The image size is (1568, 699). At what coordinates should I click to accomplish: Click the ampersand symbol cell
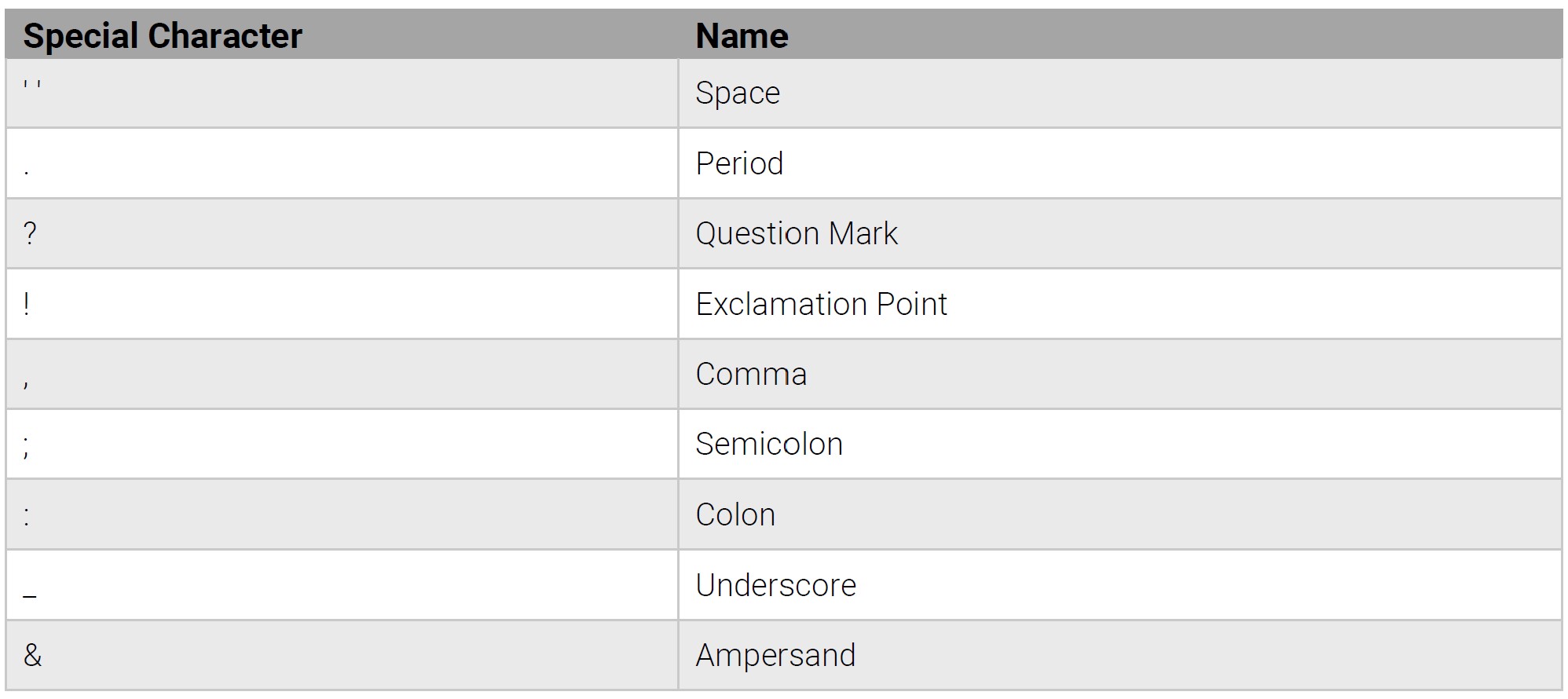coord(32,655)
